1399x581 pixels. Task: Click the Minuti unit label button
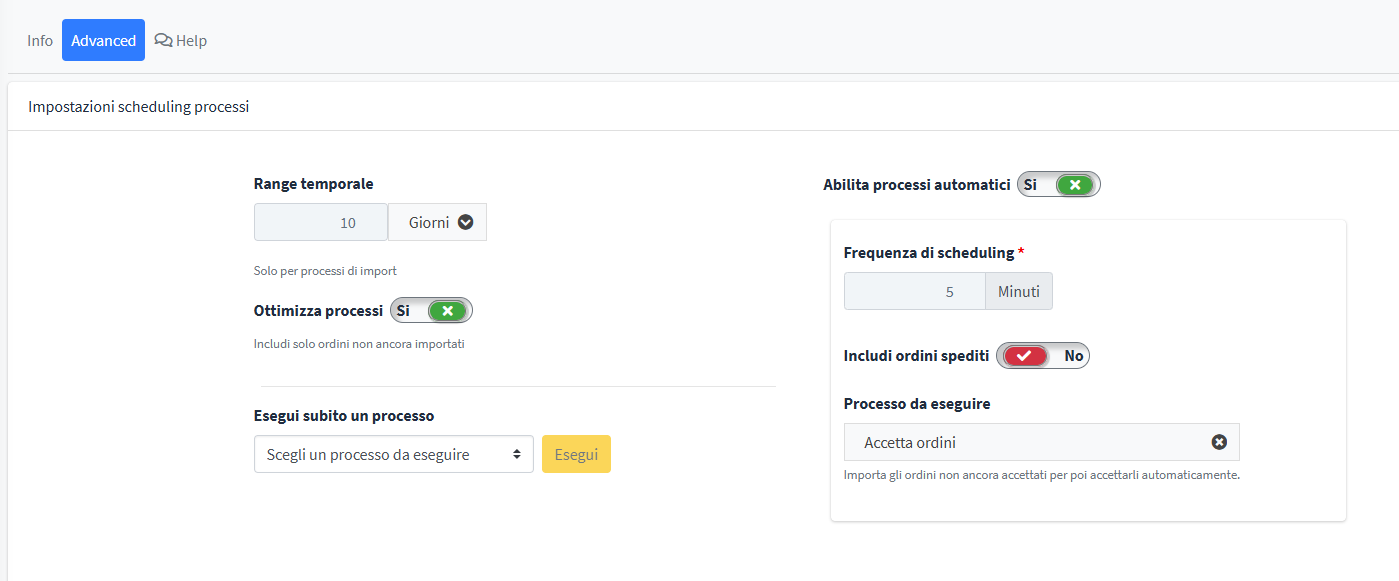[1019, 292]
